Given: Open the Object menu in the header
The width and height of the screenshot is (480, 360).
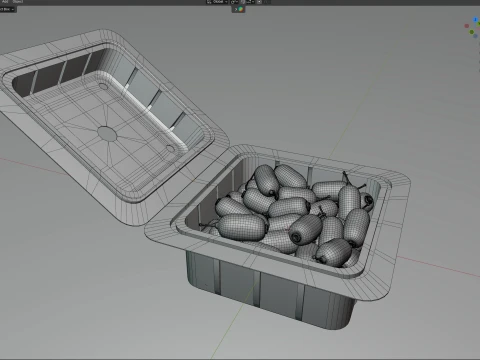Looking at the screenshot, I should pyautogui.click(x=18, y=2).
